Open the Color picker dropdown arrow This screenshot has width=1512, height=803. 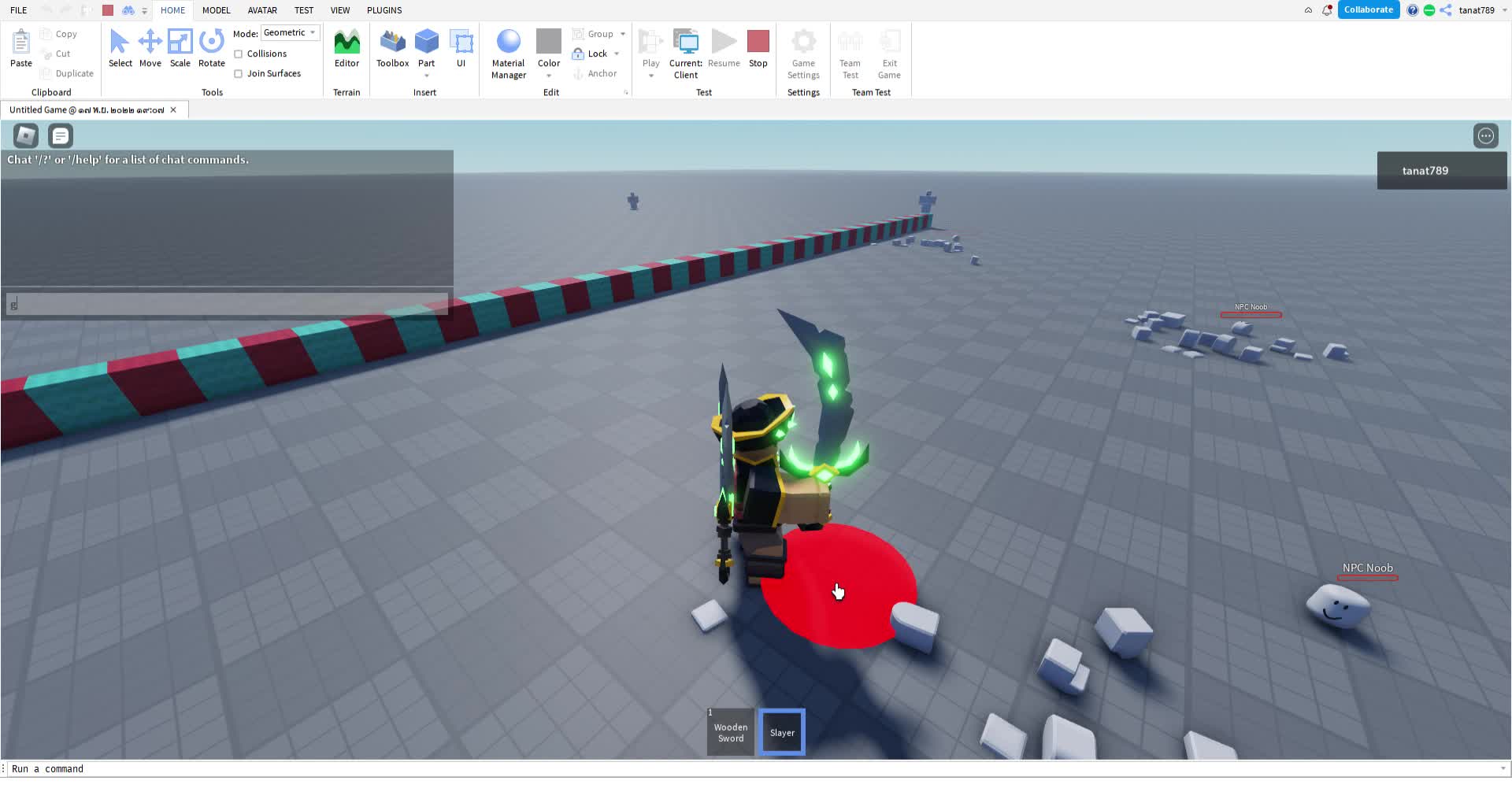pos(549,76)
